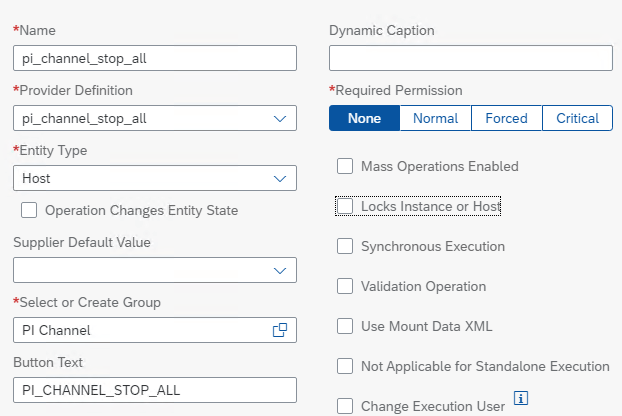Image resolution: width=622 pixels, height=416 pixels.
Task: Click the Name input field
Action: coord(155,58)
